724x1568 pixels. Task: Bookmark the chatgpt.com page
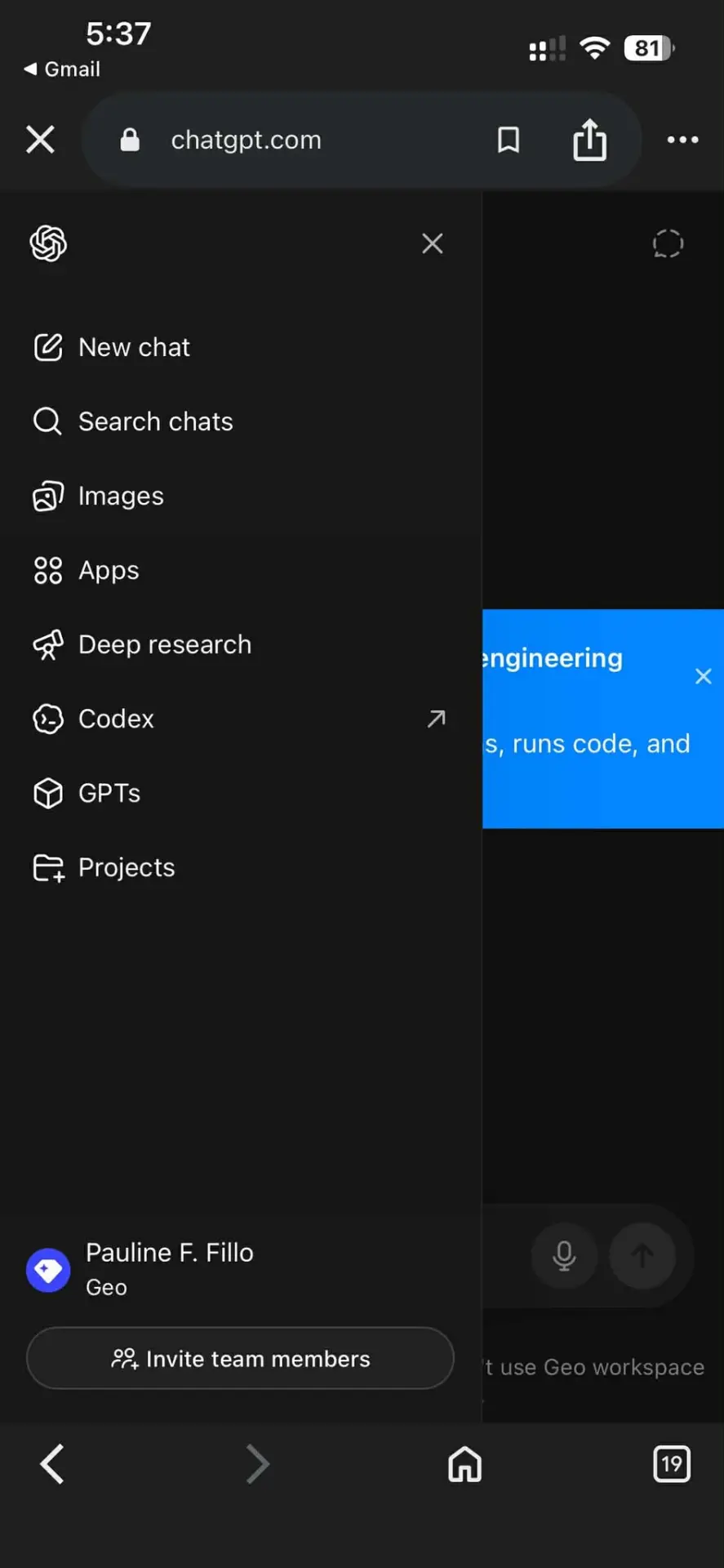(x=509, y=140)
